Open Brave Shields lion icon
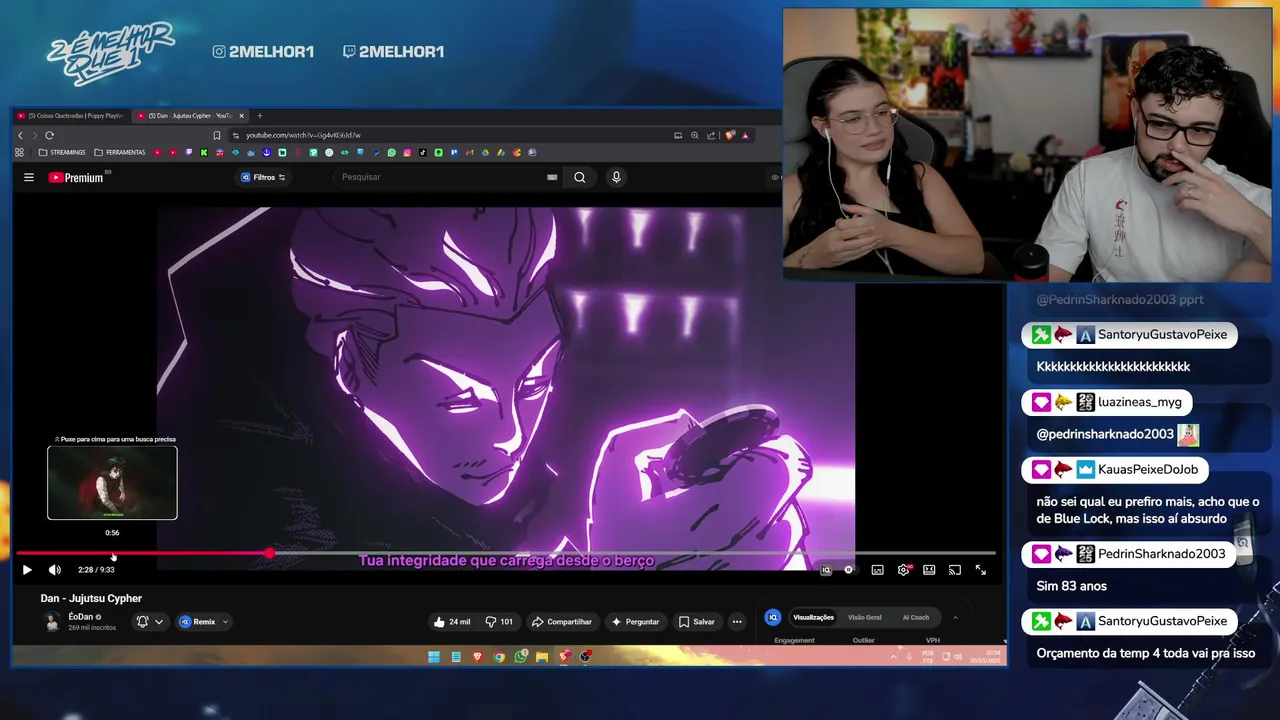Viewport: 1280px width, 720px height. coord(730,135)
